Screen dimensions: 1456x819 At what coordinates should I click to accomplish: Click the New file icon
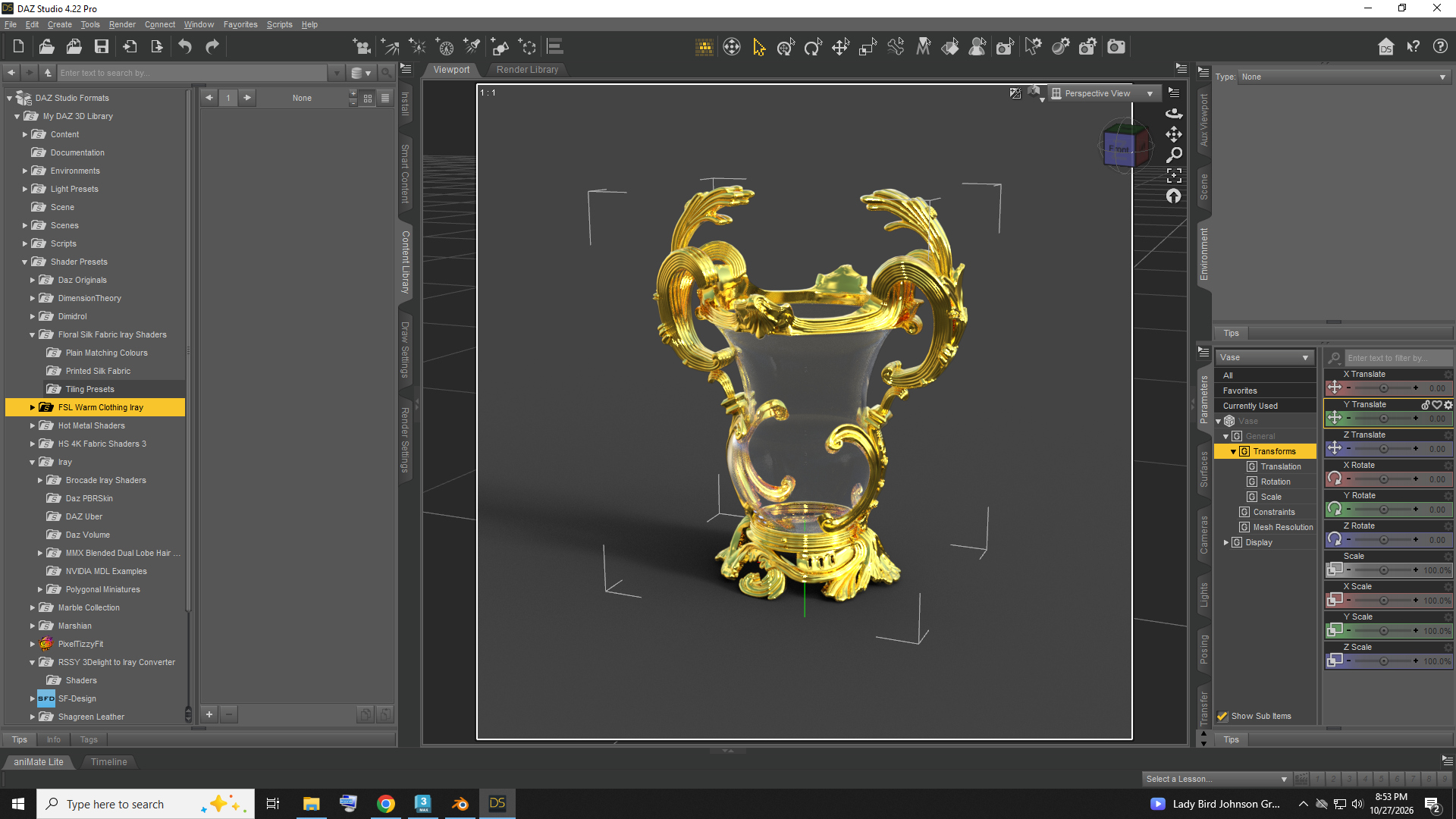click(x=18, y=47)
